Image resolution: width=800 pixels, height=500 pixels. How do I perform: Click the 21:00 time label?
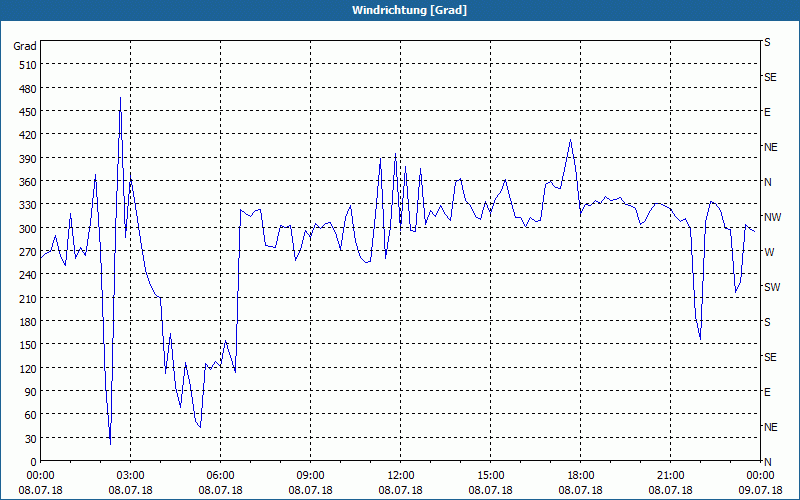670,476
